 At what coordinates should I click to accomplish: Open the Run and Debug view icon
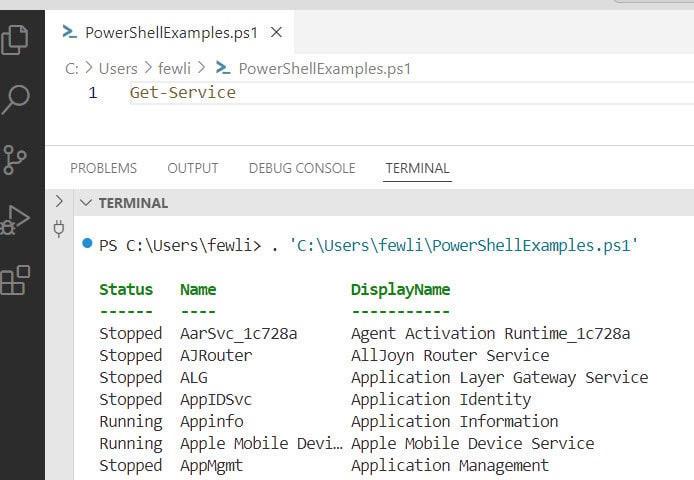click(x=15, y=220)
